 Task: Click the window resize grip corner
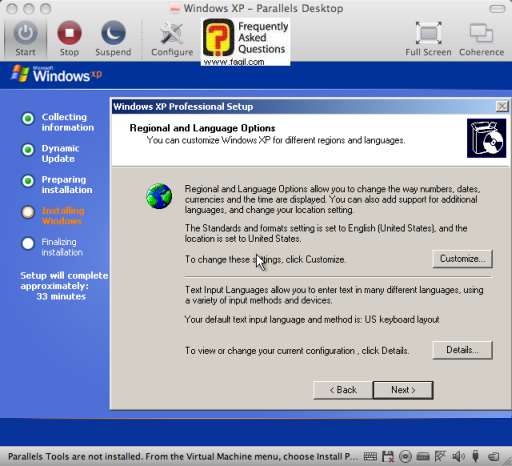tap(507, 461)
